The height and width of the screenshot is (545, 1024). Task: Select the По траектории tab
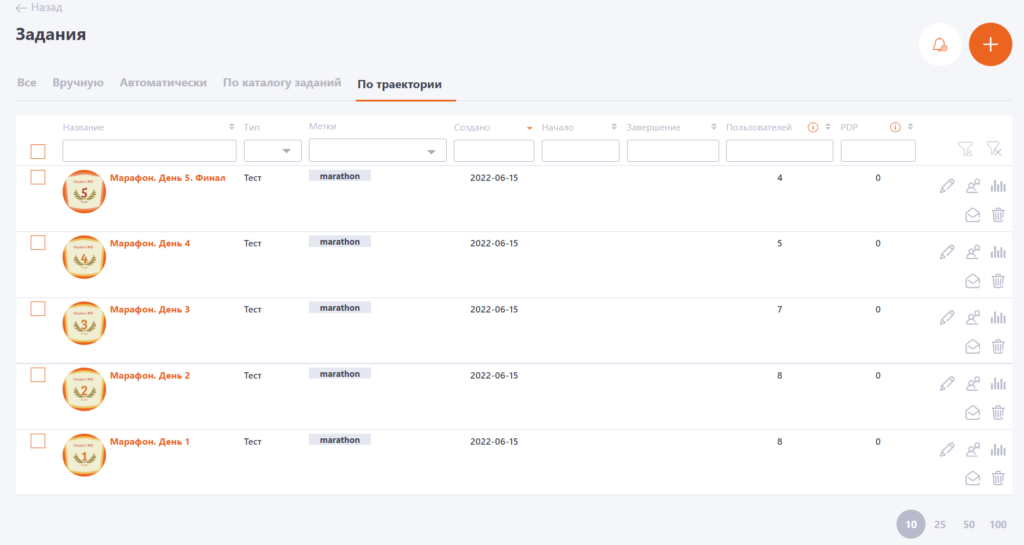tap(399, 84)
